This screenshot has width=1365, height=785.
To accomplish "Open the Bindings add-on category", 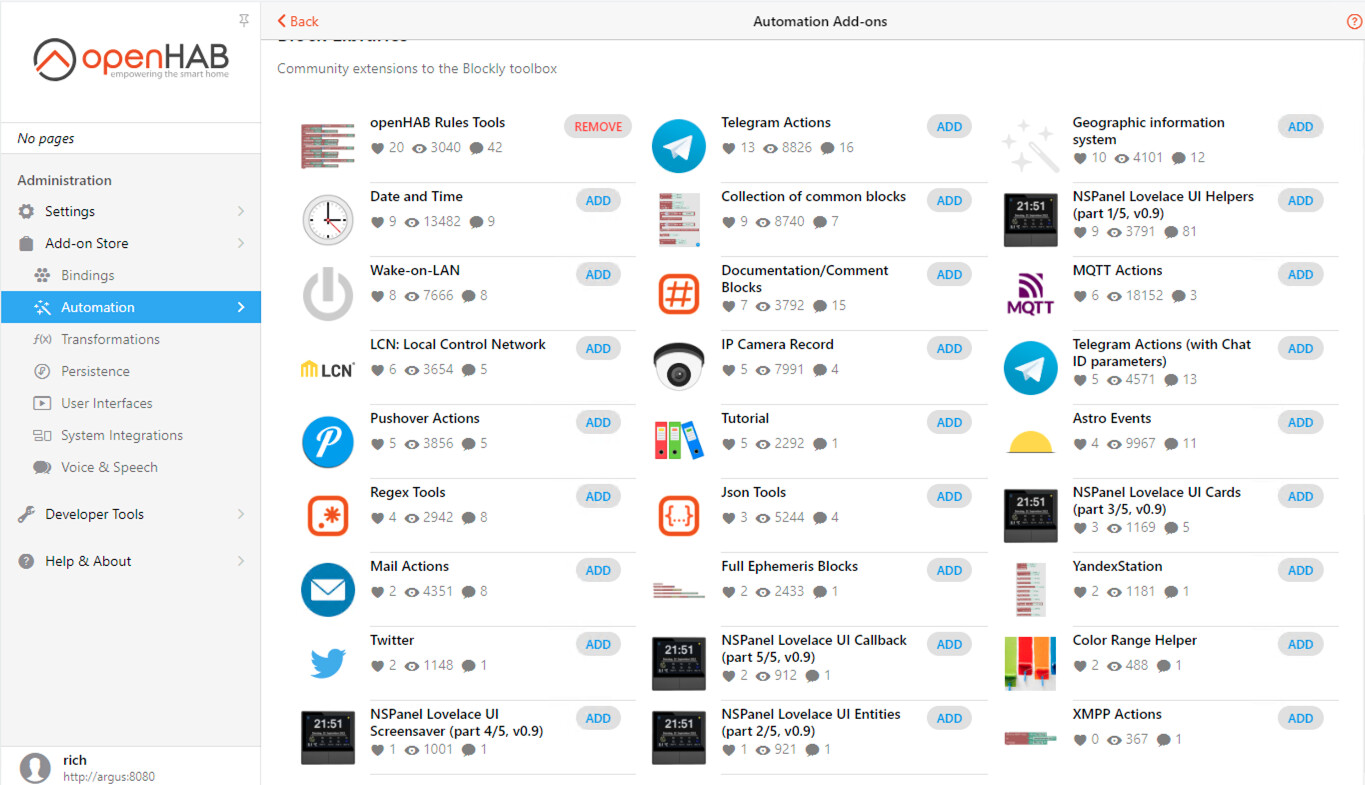I will pyautogui.click(x=130, y=276).
